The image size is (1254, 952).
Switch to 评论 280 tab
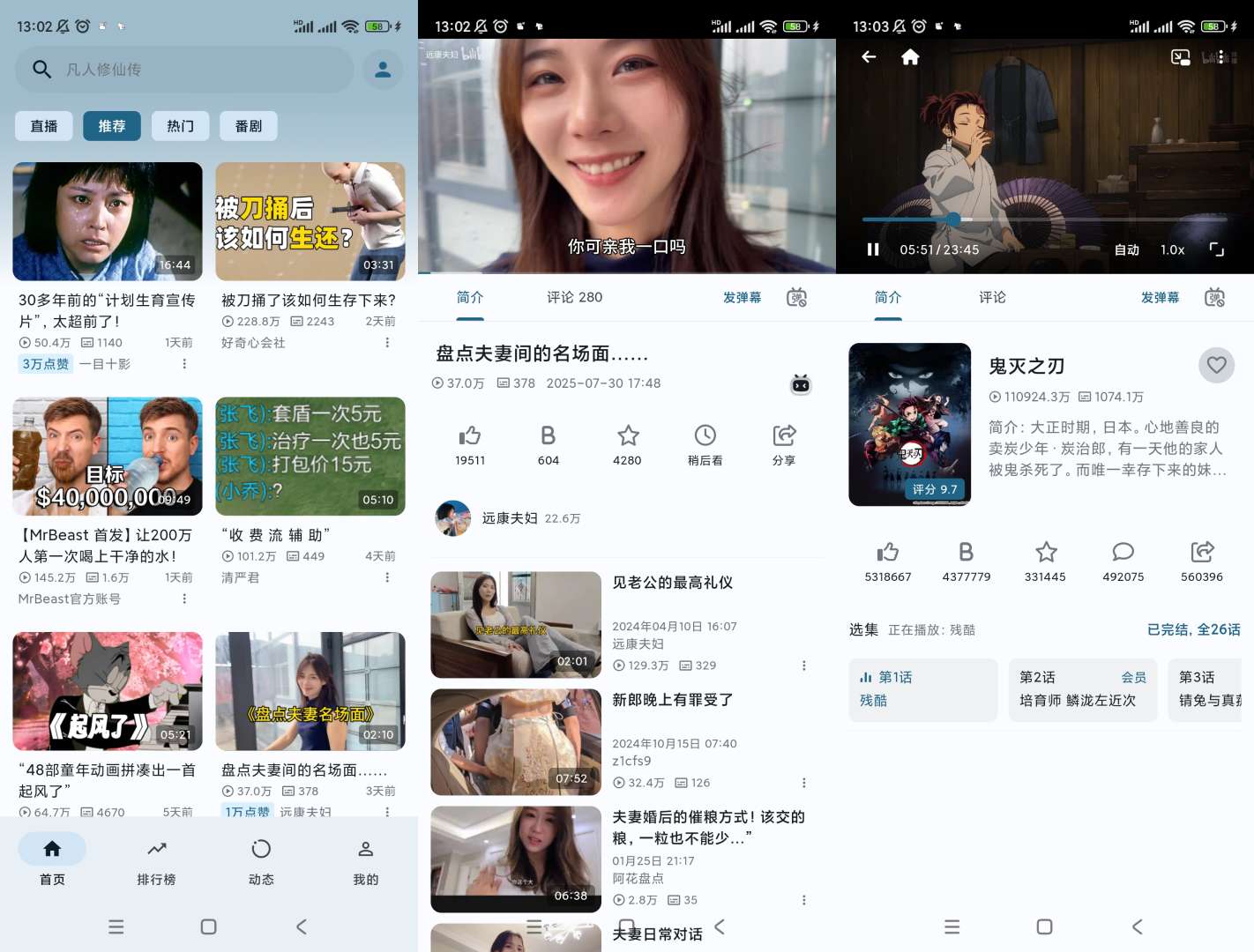click(x=575, y=297)
